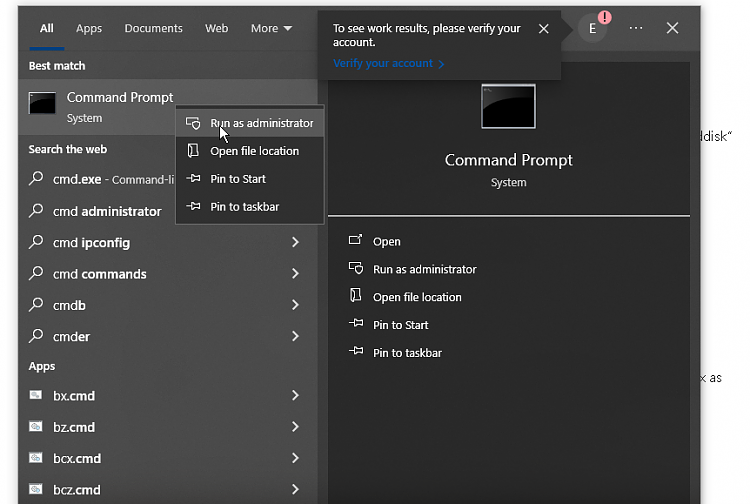Expand bcz.cmd app result arrow
Image resolution: width=750 pixels, height=504 pixels.
click(296, 489)
